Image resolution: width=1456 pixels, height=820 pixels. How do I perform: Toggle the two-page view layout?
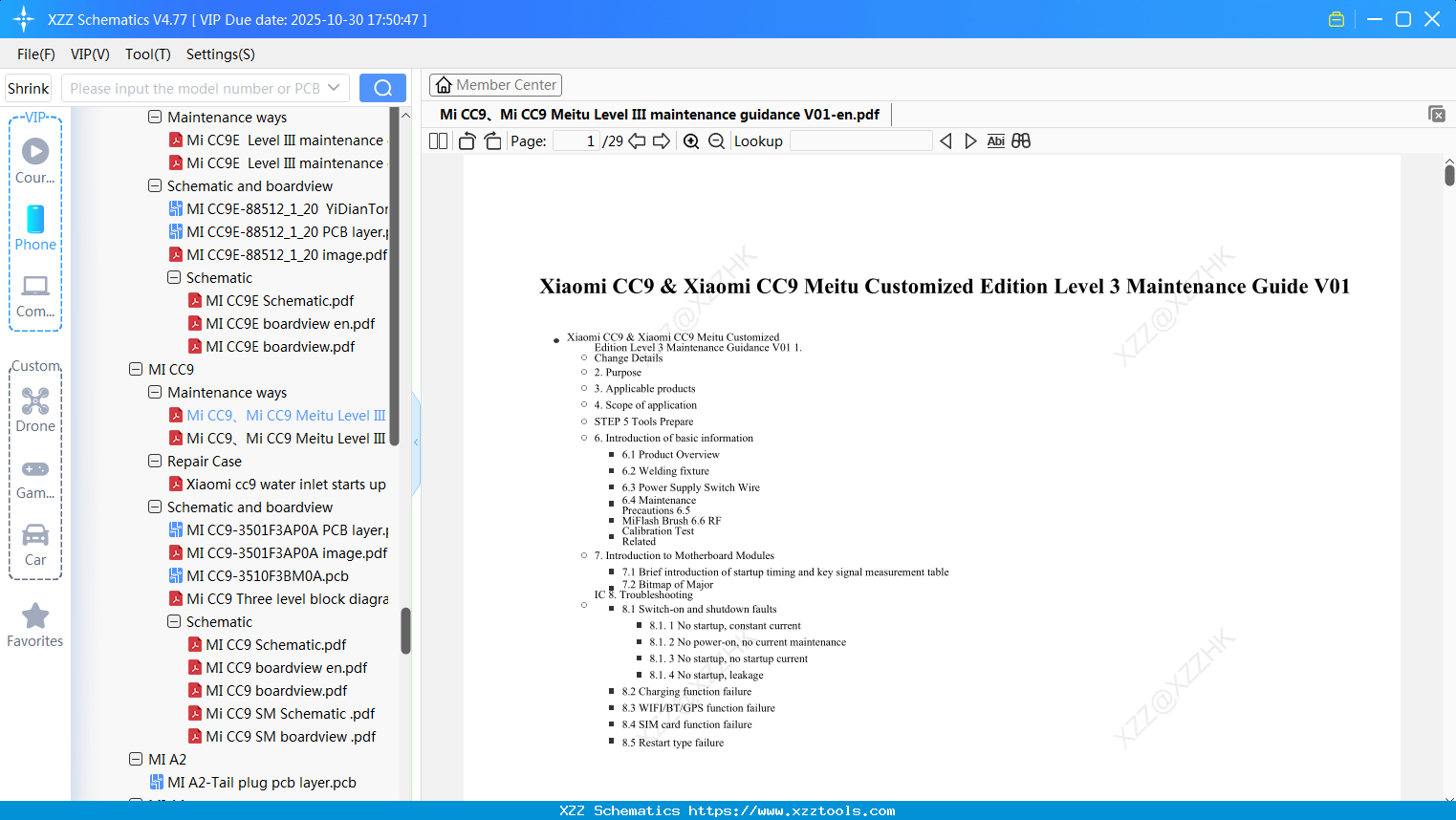point(438,140)
